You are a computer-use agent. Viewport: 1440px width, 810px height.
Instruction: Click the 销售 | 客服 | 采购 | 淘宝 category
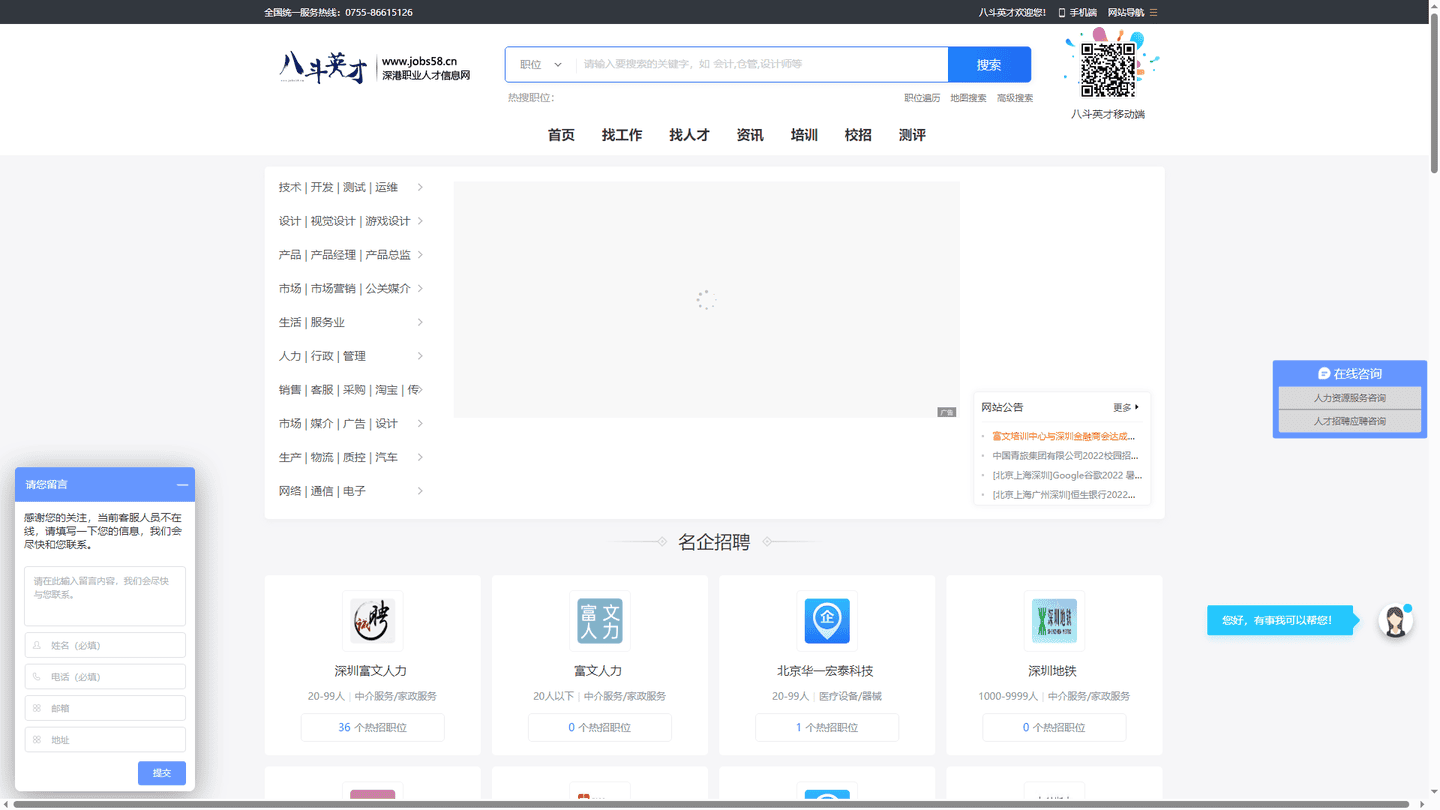[x=351, y=390]
